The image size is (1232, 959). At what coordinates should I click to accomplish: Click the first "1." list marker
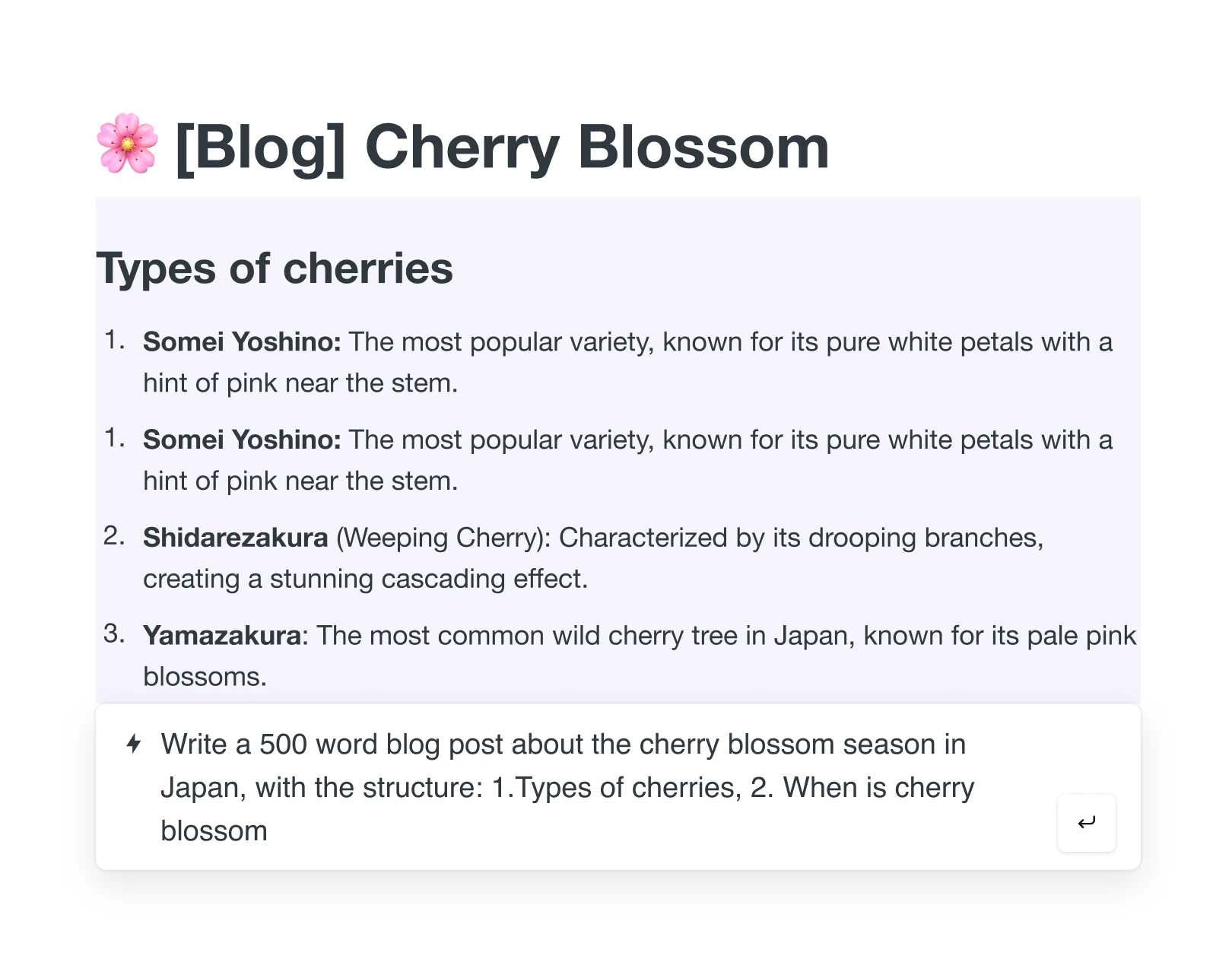click(115, 340)
